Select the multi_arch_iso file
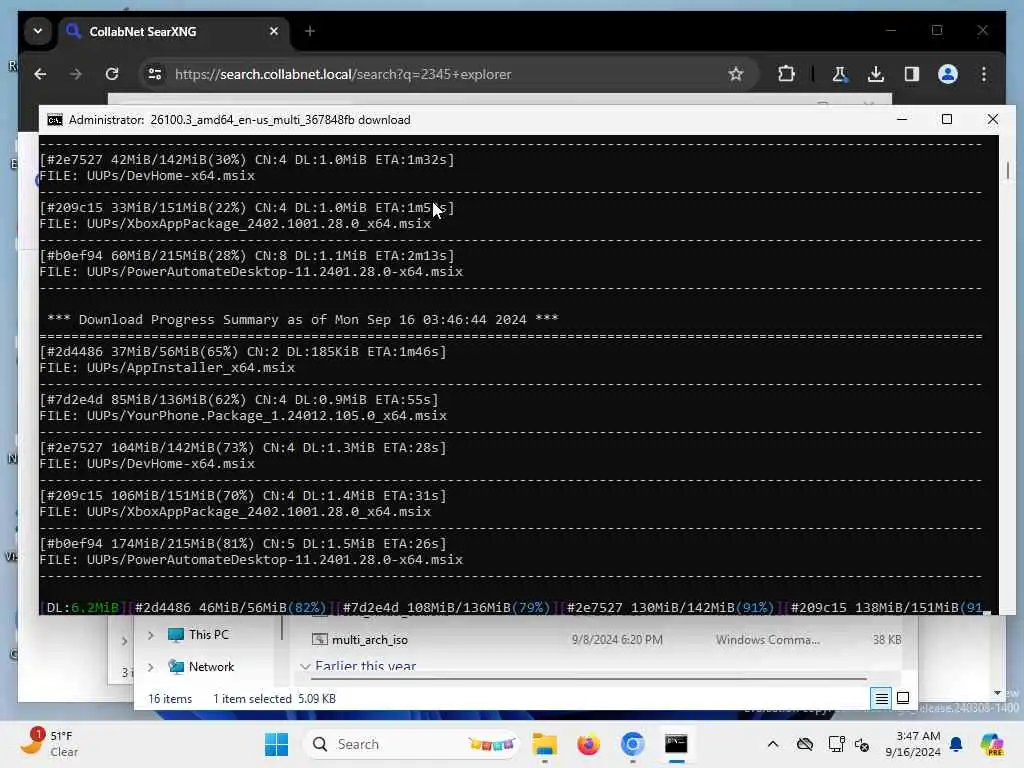Screen dimensions: 1024x768 point(370,640)
